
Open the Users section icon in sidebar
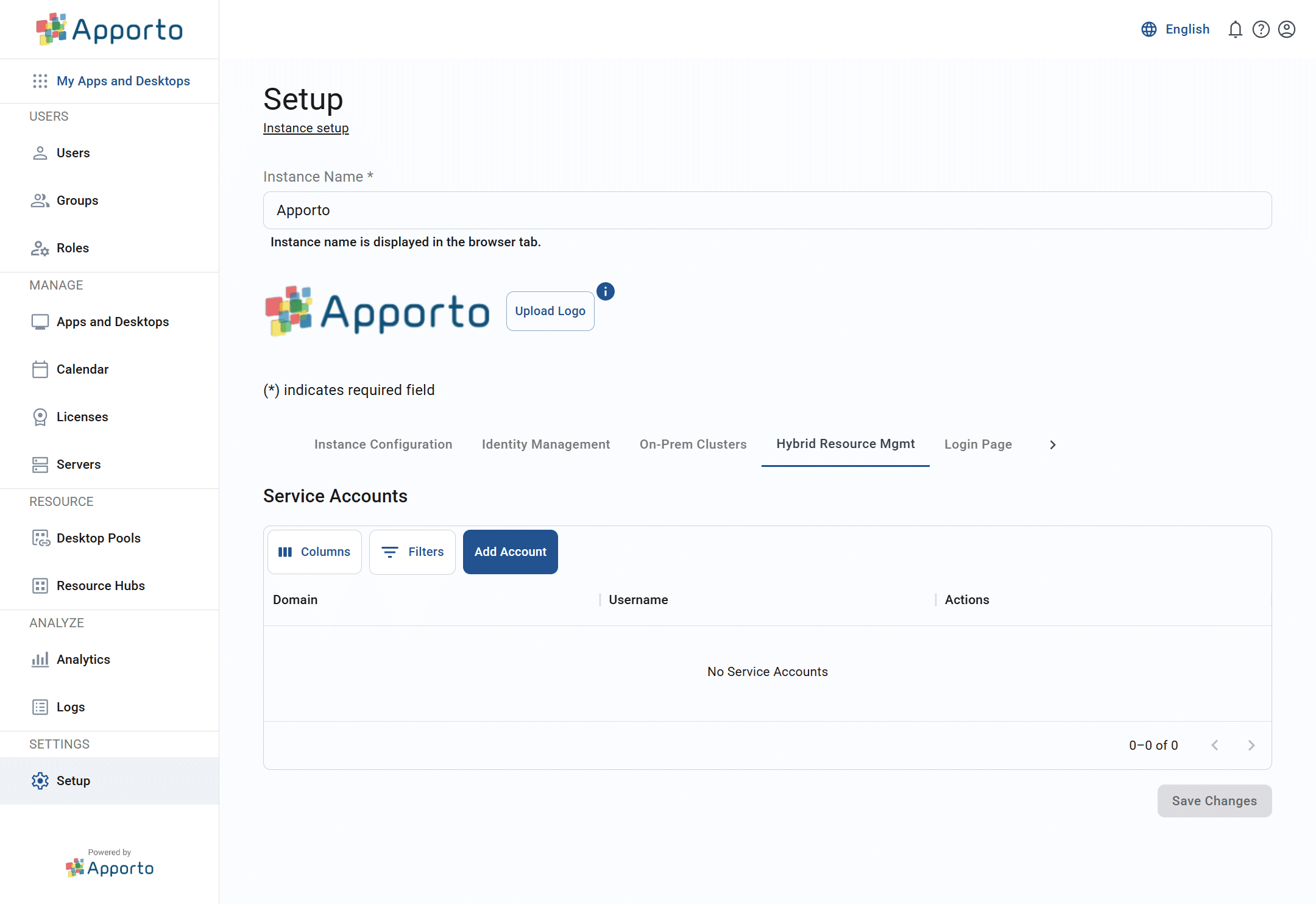point(40,152)
